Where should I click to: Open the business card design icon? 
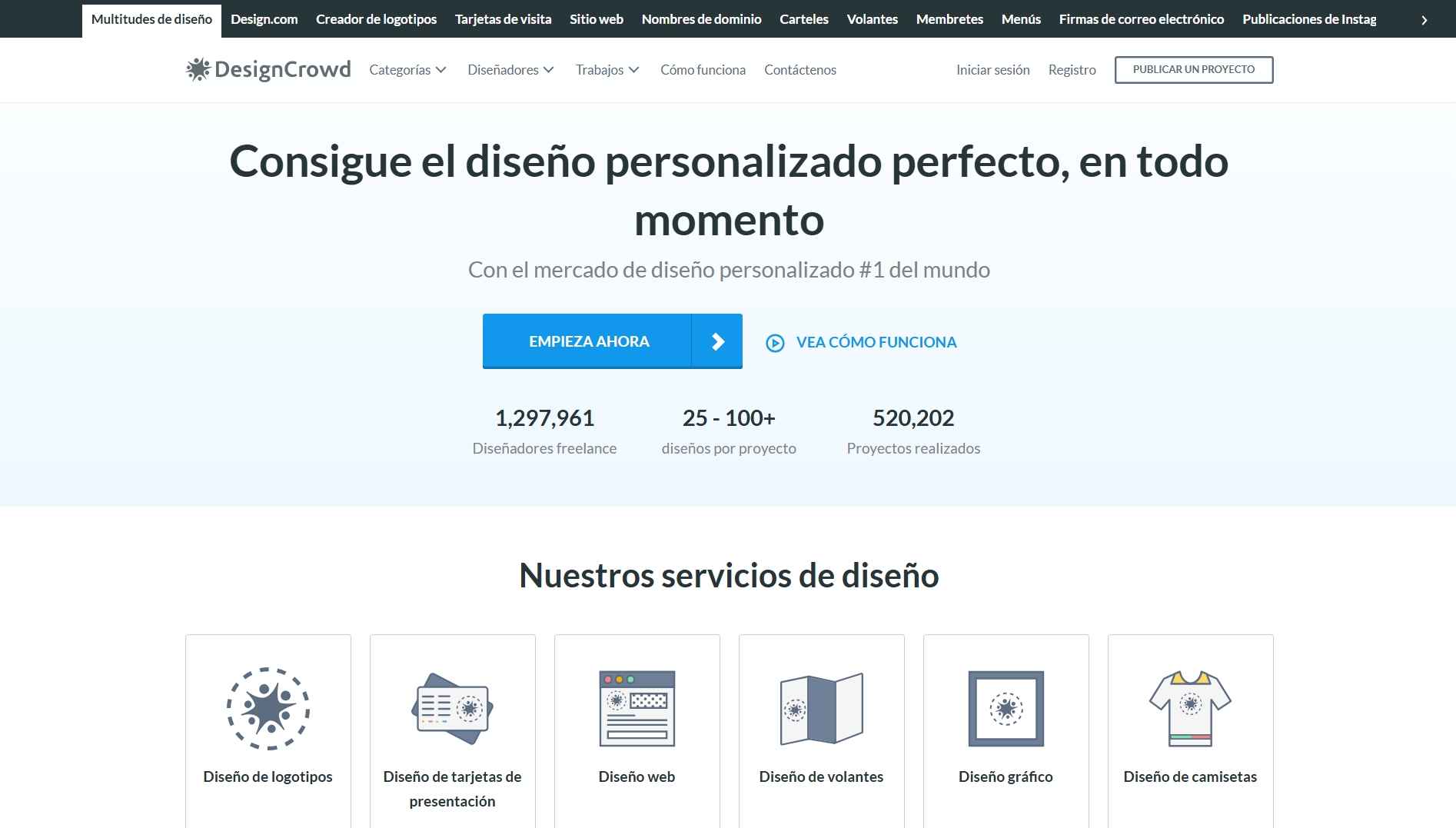pos(452,708)
